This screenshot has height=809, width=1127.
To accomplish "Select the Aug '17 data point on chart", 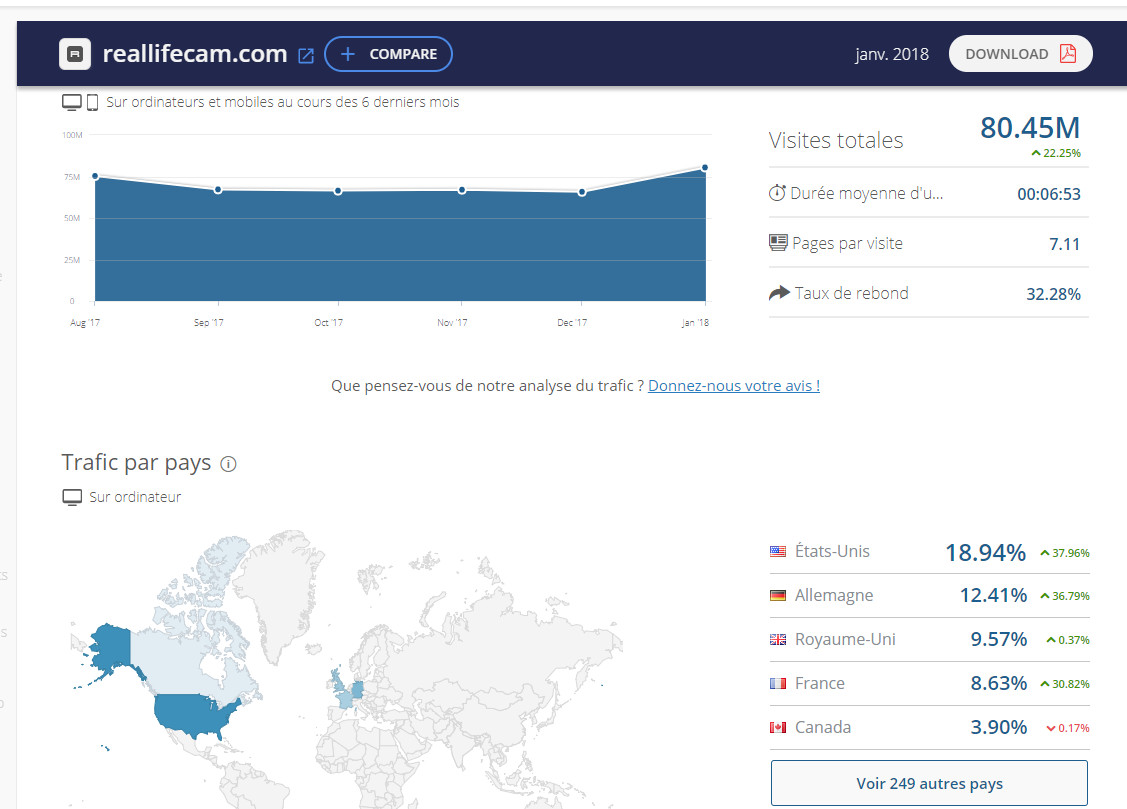I will point(95,176).
